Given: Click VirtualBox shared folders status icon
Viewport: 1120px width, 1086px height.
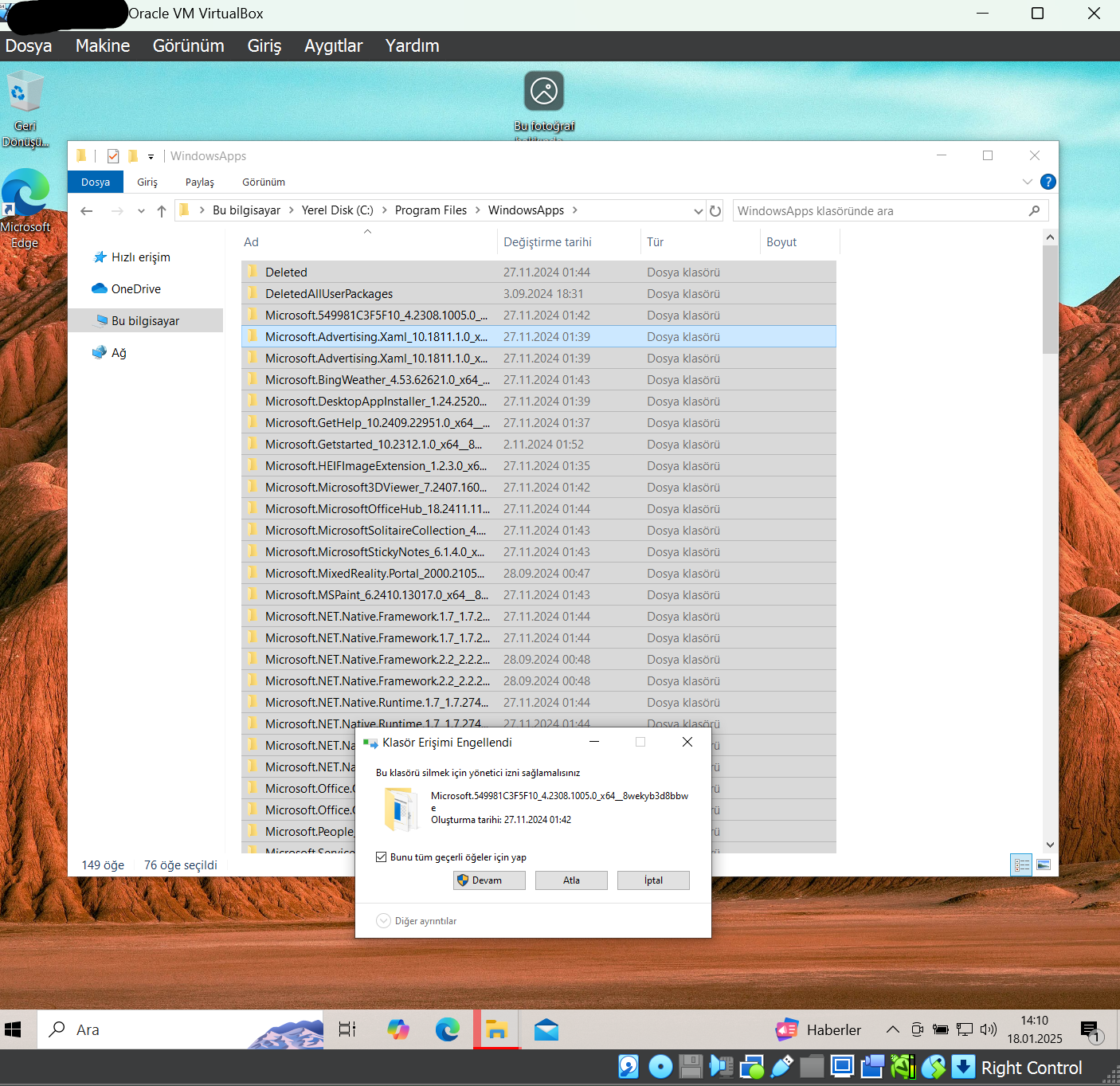Looking at the screenshot, I should point(812,1067).
